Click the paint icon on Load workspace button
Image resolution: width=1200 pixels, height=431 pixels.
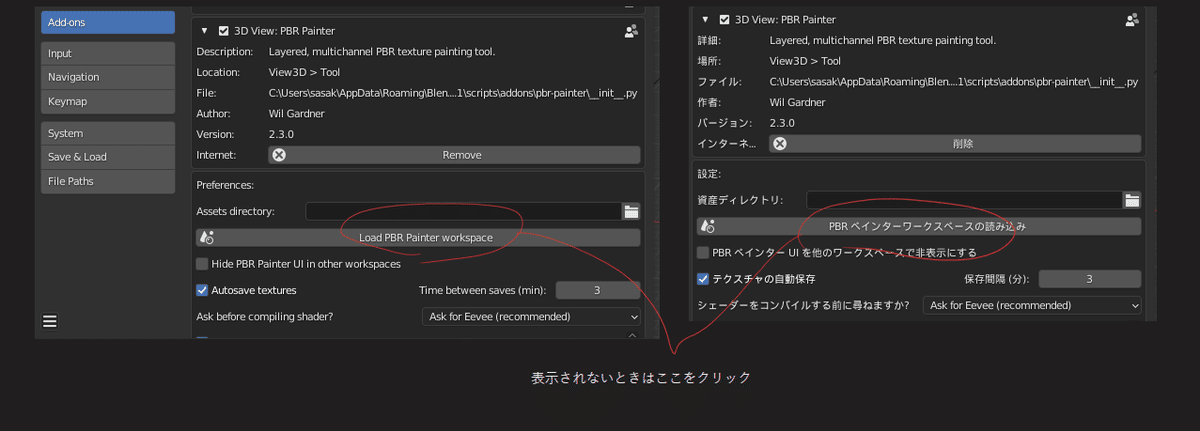(207, 237)
